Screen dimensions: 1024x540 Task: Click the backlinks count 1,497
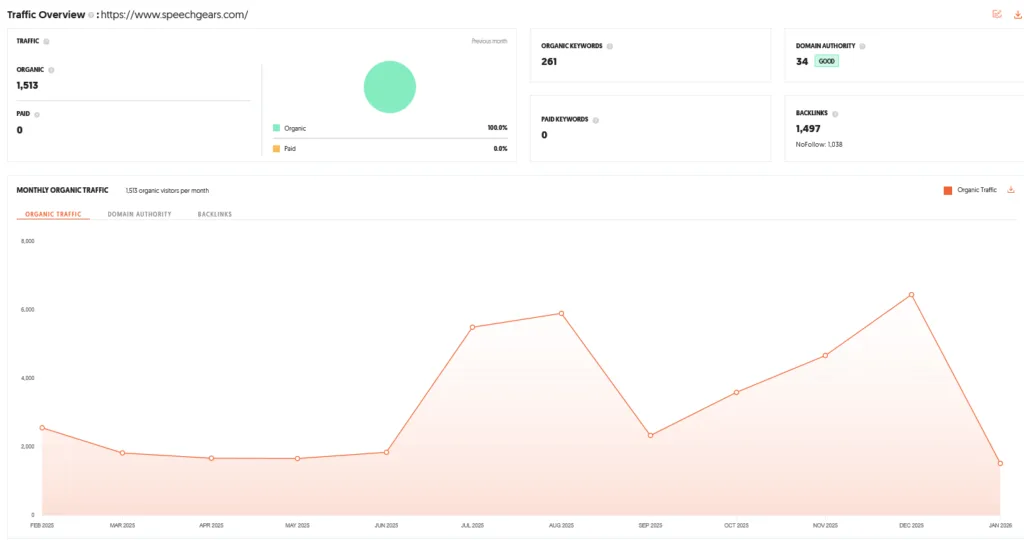(808, 129)
